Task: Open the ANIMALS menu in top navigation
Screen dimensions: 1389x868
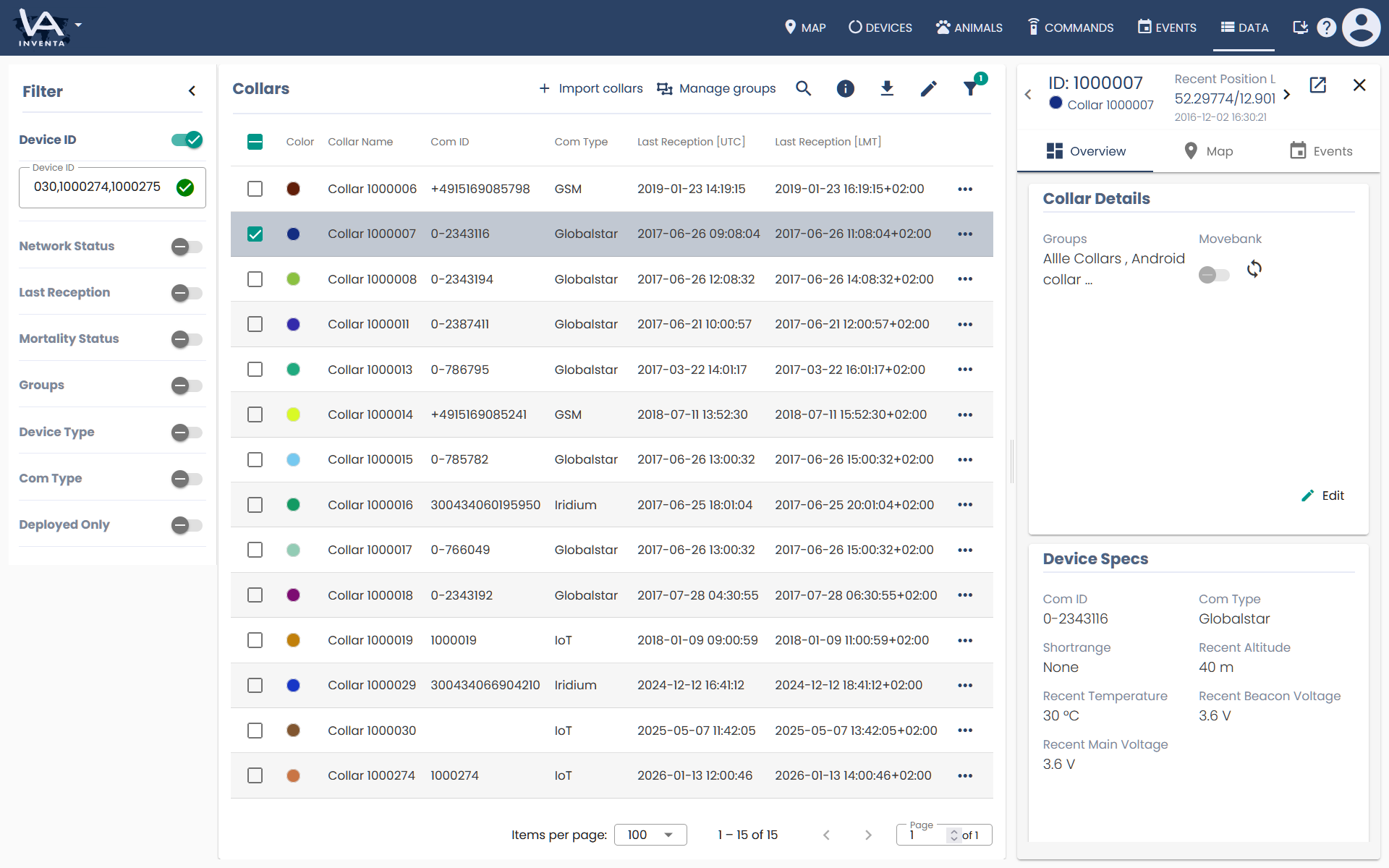Action: (x=969, y=27)
